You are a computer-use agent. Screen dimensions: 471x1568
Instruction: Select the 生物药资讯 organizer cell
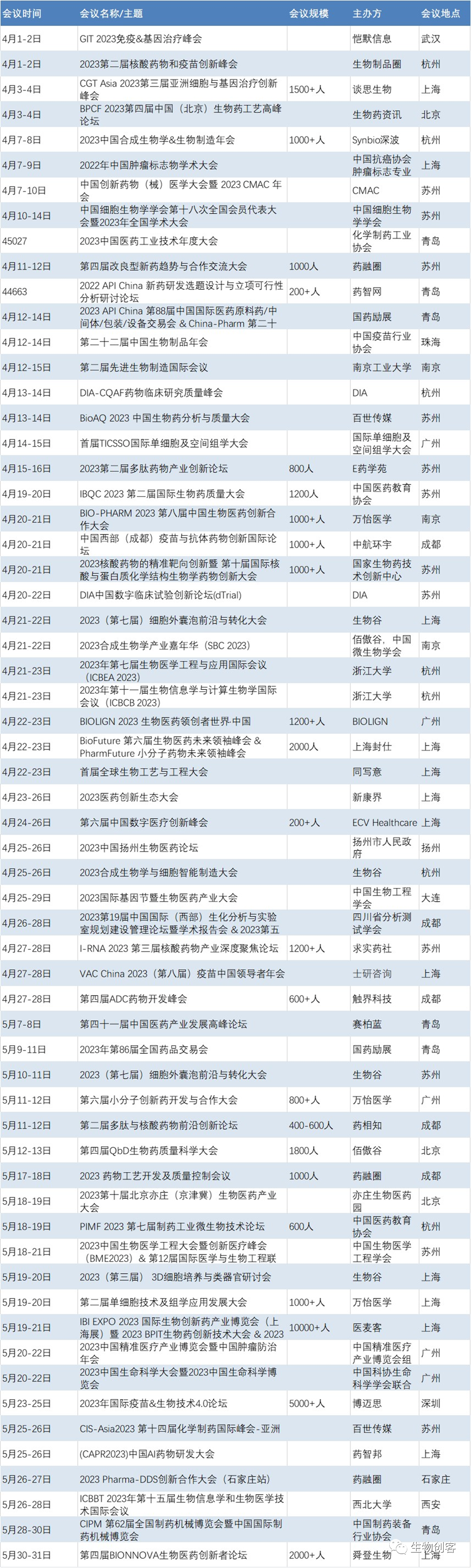tap(377, 114)
